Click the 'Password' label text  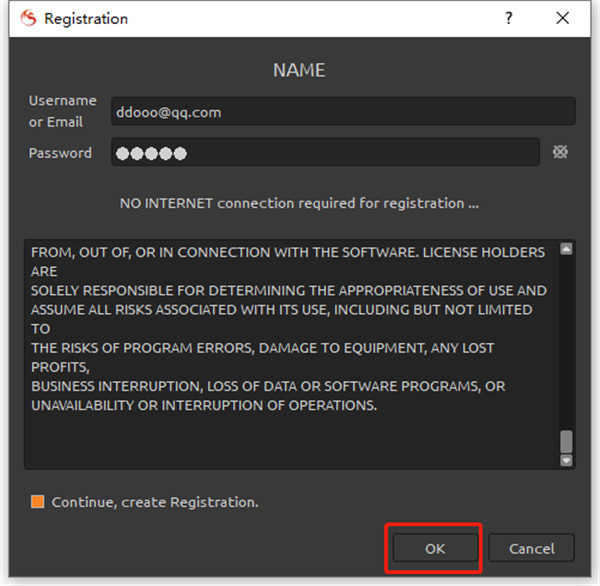click(60, 153)
